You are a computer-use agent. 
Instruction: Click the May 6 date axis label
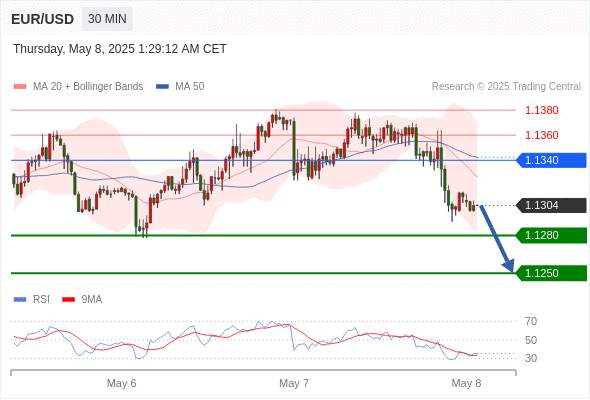pyautogui.click(x=122, y=383)
